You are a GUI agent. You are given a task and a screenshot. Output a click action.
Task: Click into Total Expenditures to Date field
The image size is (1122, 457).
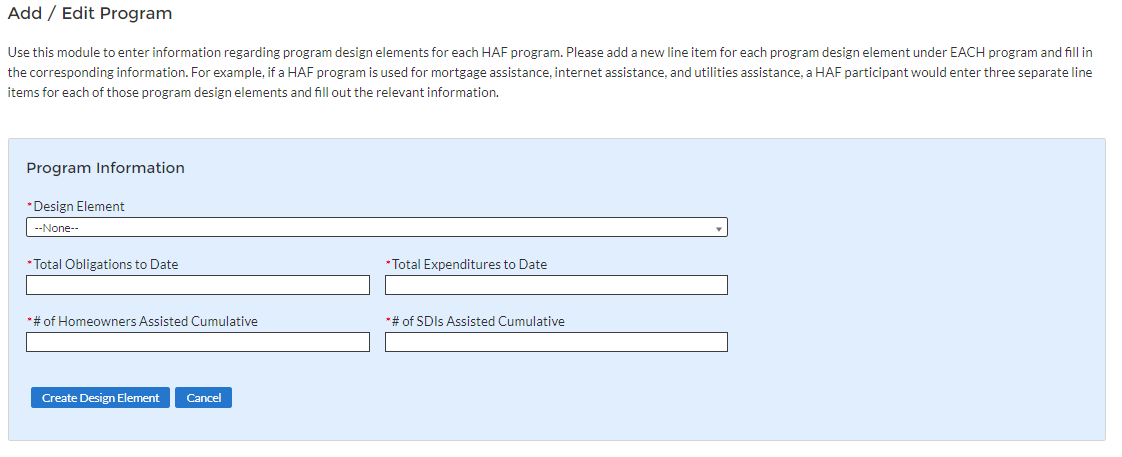click(556, 285)
